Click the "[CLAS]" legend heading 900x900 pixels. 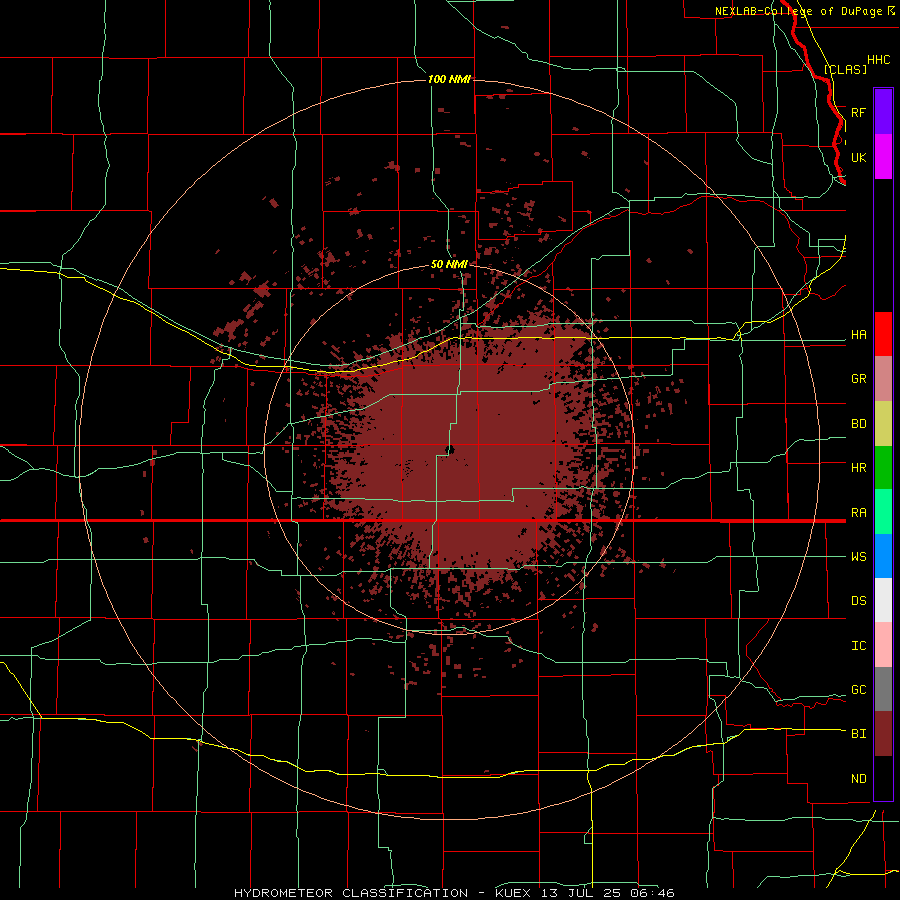(x=845, y=69)
